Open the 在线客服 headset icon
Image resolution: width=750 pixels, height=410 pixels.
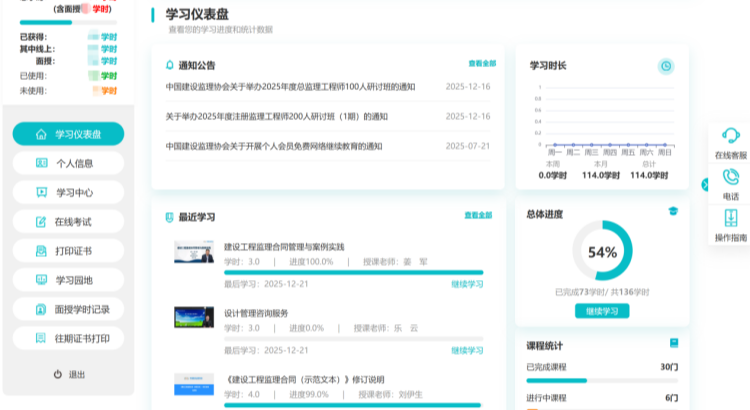(x=731, y=138)
